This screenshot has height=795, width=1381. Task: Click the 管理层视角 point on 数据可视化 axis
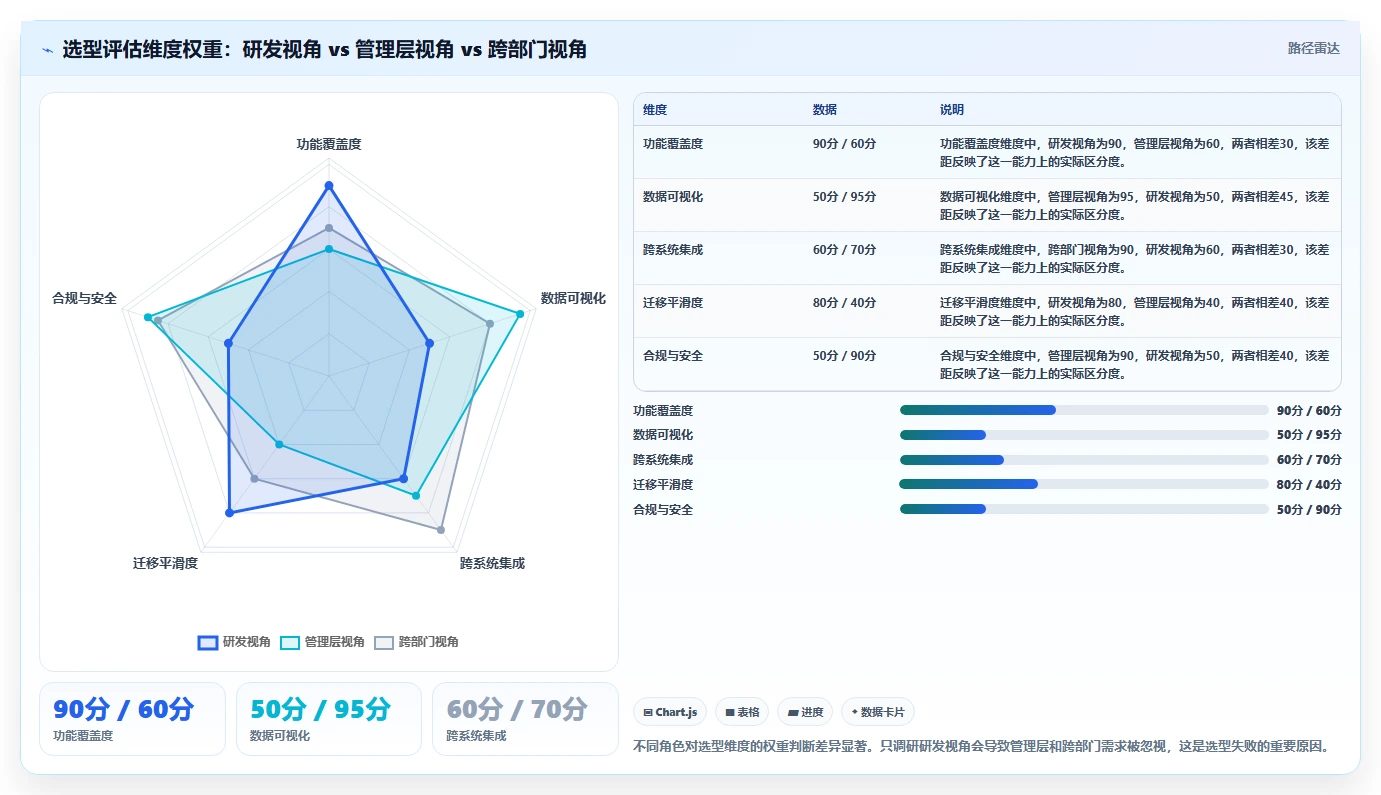coord(520,314)
